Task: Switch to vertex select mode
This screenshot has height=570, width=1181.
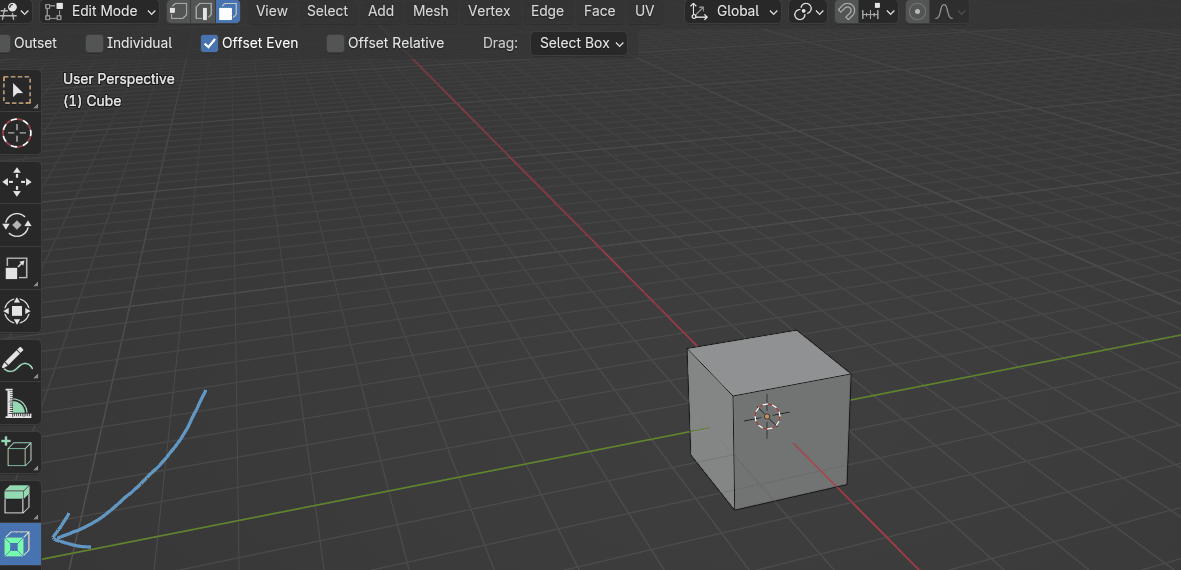Action: pos(178,12)
